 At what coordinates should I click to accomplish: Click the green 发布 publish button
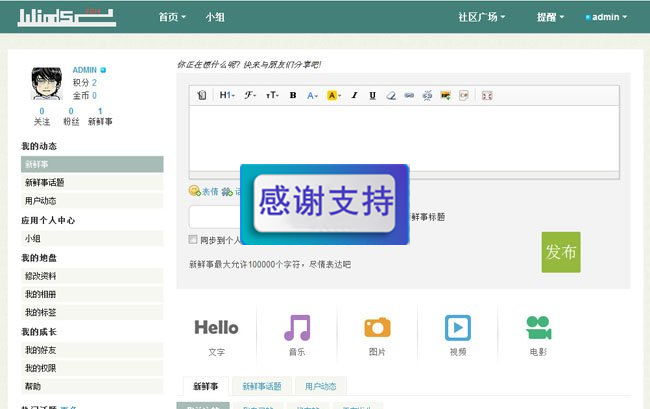coord(561,252)
